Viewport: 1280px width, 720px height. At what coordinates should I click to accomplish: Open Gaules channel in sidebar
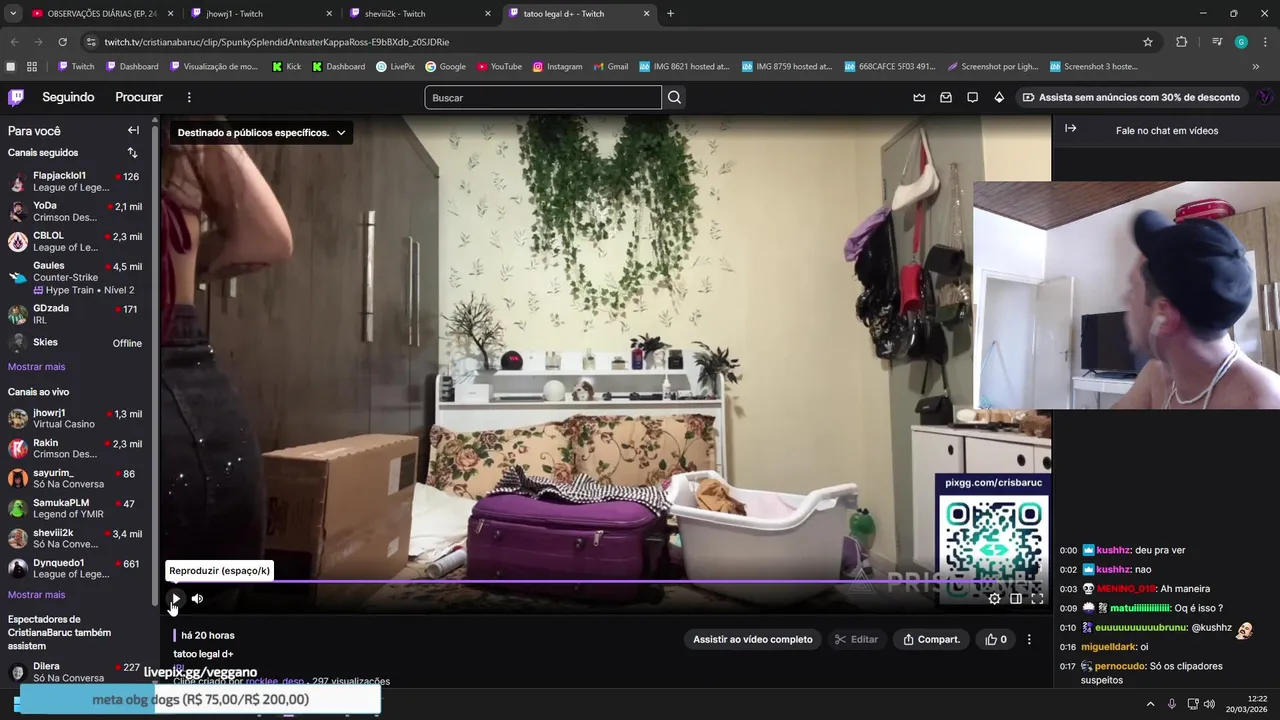click(x=76, y=277)
